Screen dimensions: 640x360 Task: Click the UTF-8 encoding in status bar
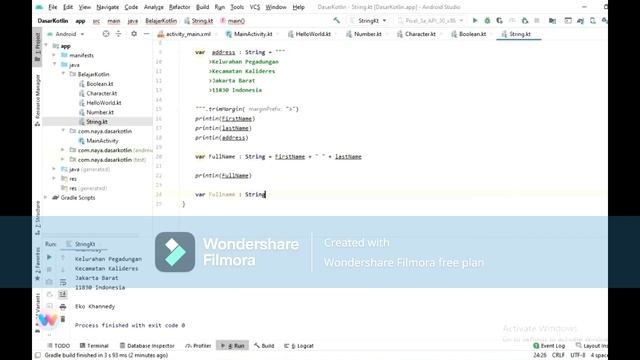578,356
